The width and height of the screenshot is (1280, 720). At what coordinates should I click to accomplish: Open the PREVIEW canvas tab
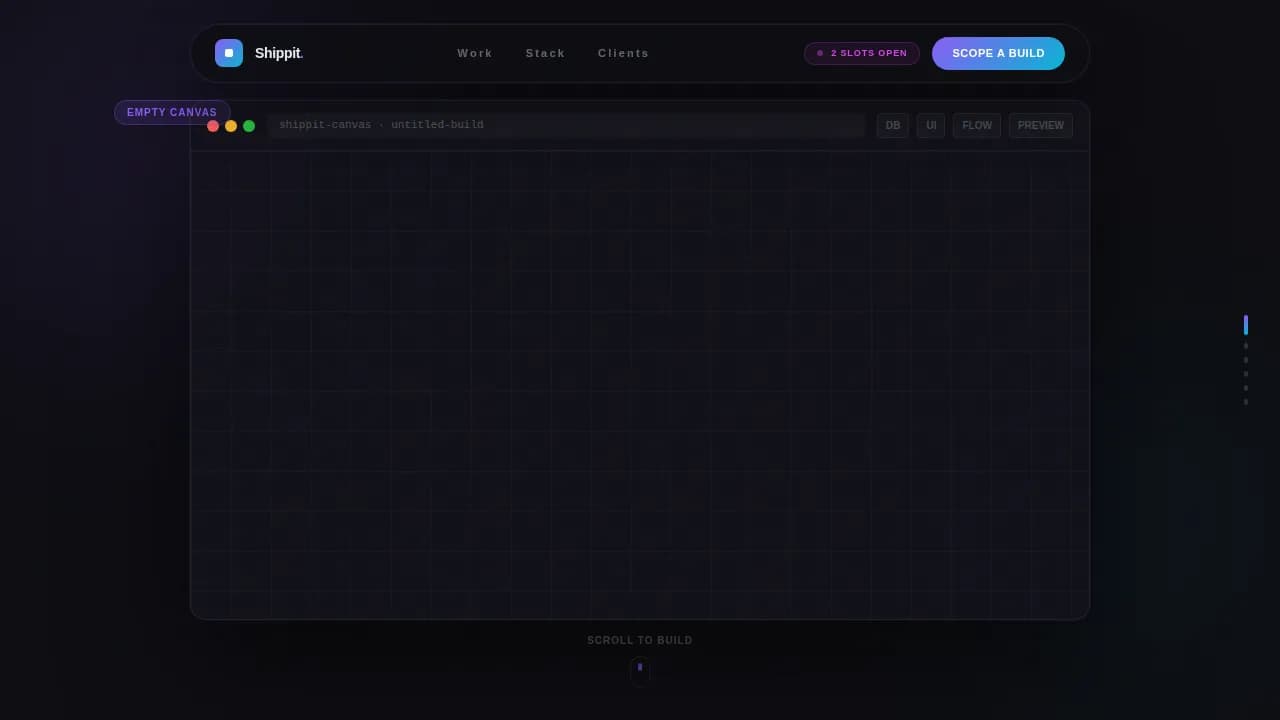tap(1040, 126)
